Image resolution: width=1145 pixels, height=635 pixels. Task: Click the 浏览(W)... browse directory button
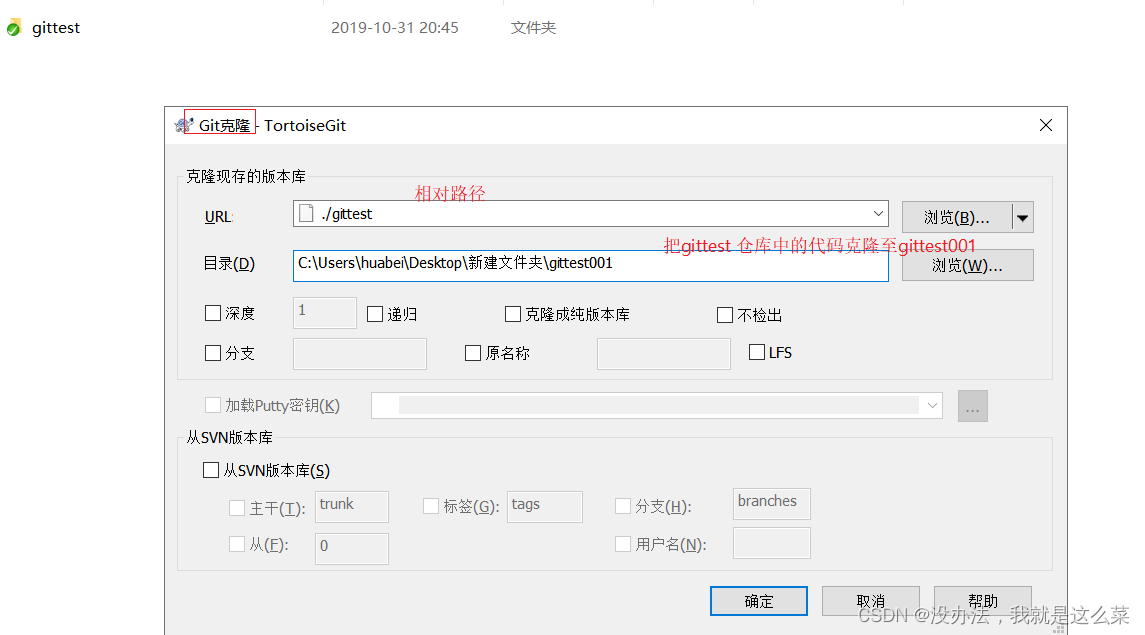(968, 265)
